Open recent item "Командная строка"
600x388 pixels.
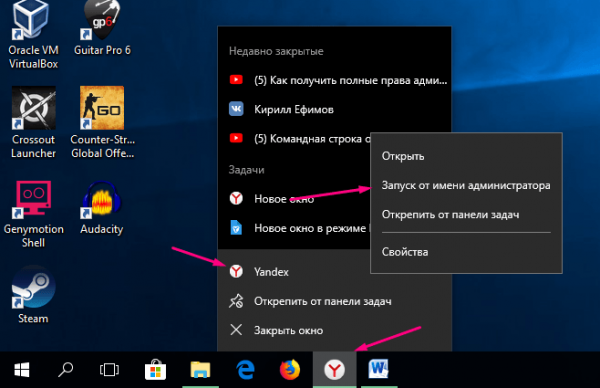(x=294, y=139)
